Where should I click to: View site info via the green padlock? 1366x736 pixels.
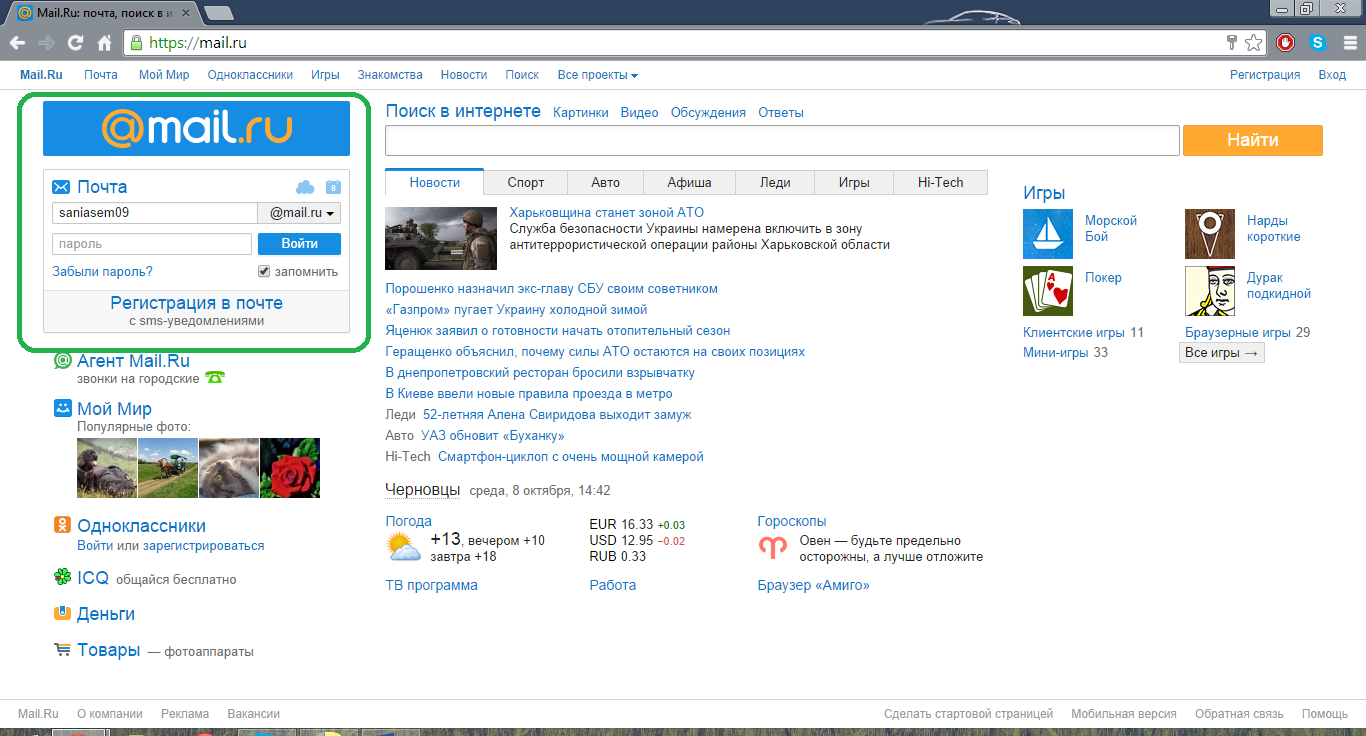click(137, 43)
